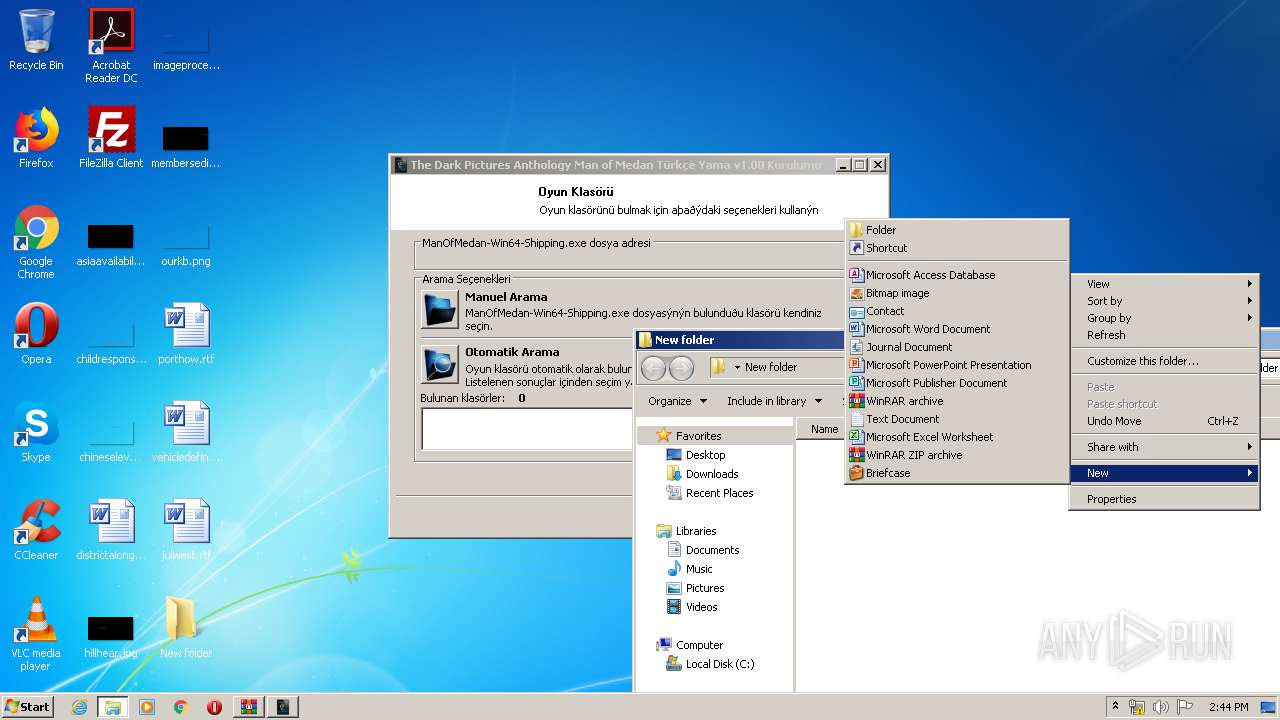Select Folder in the New submenu
Image resolution: width=1280 pixels, height=720 pixels.
pos(957,230)
